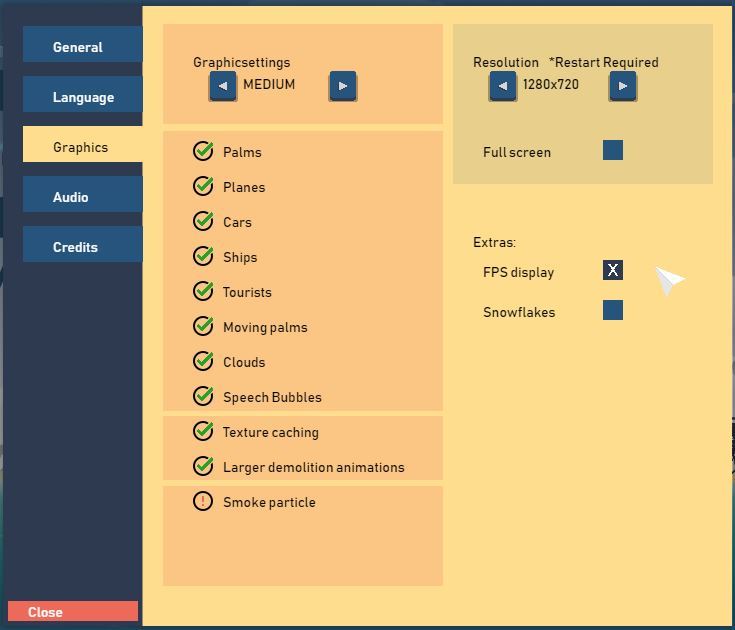
Task: Enable the Full screen checkbox
Action: click(613, 150)
